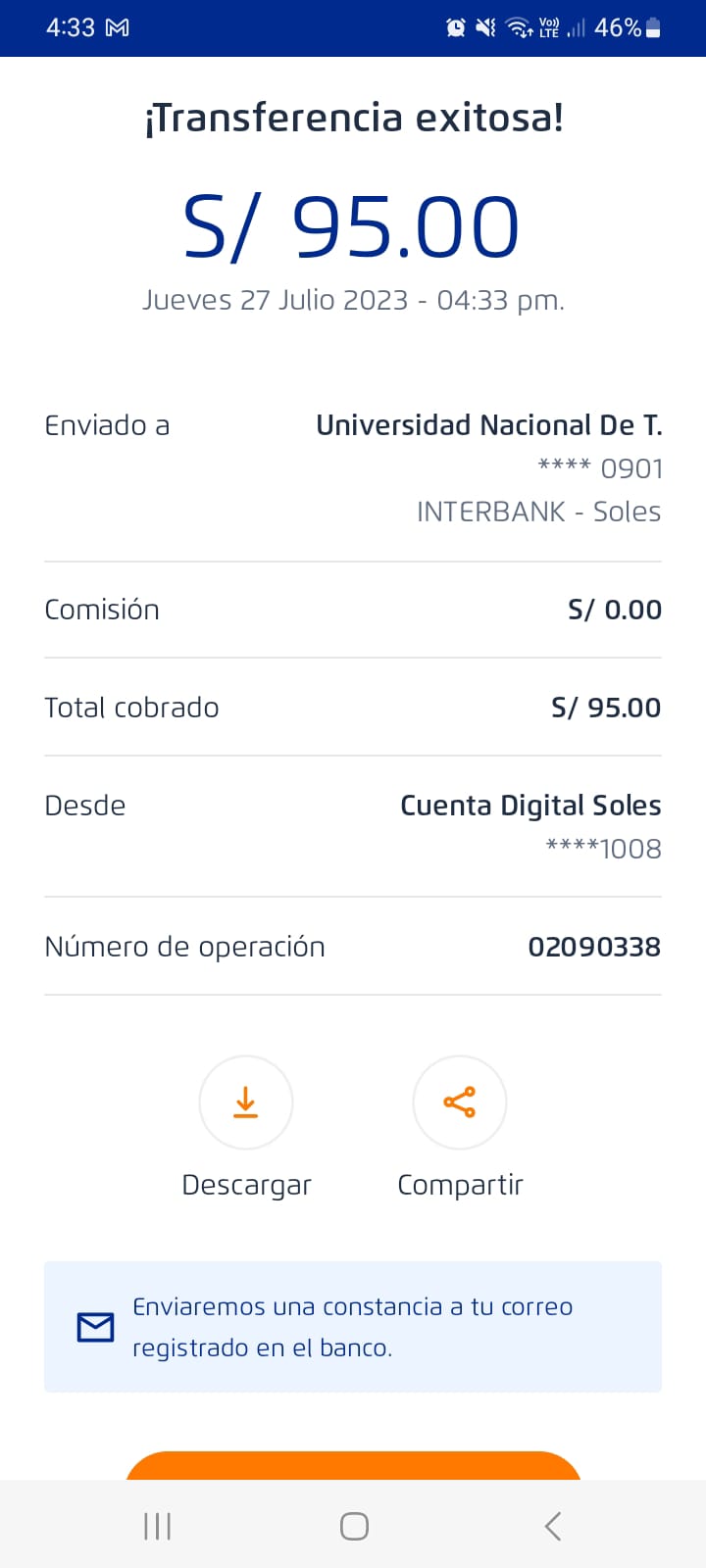Tap the email confirmation notice banner

point(353,1327)
